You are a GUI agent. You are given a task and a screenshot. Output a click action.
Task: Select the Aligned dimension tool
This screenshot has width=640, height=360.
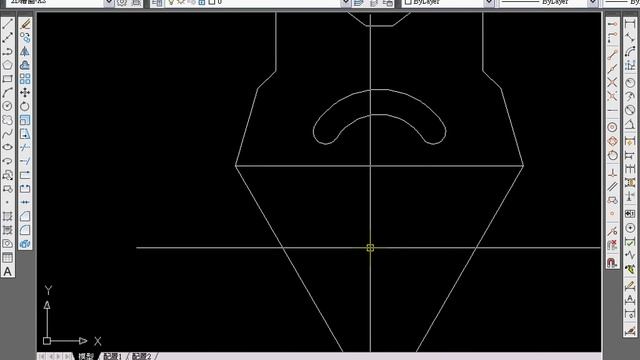point(630,38)
